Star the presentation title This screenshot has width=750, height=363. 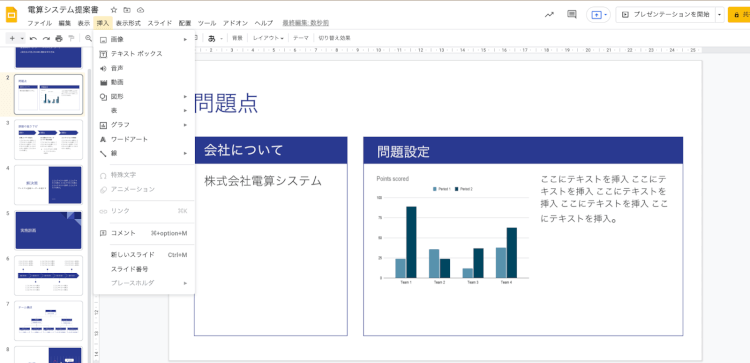point(114,10)
